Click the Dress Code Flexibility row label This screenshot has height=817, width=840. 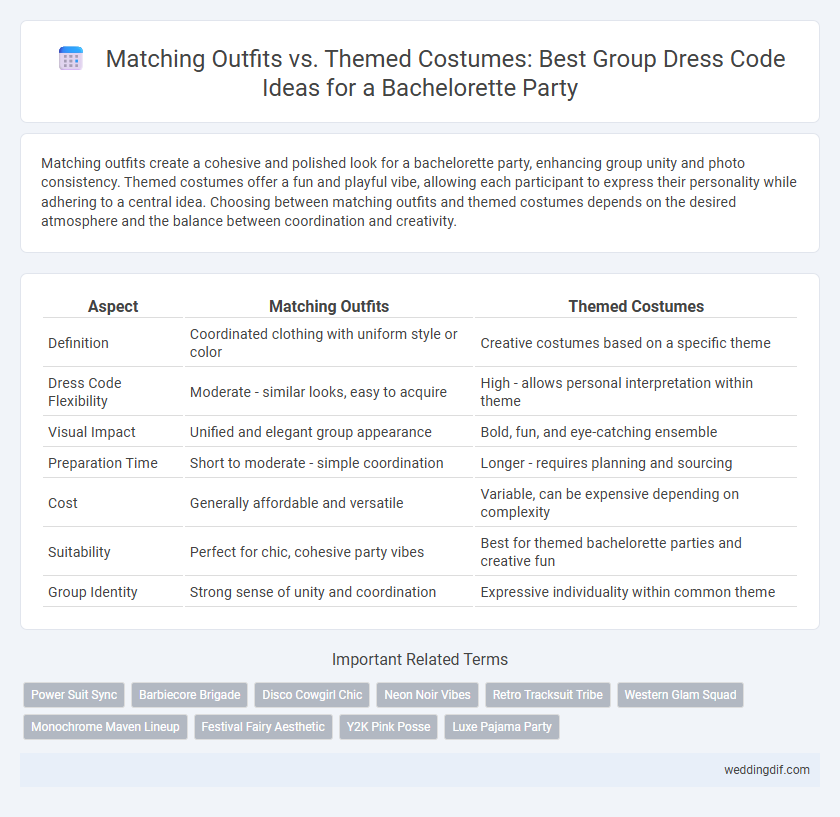coord(85,392)
